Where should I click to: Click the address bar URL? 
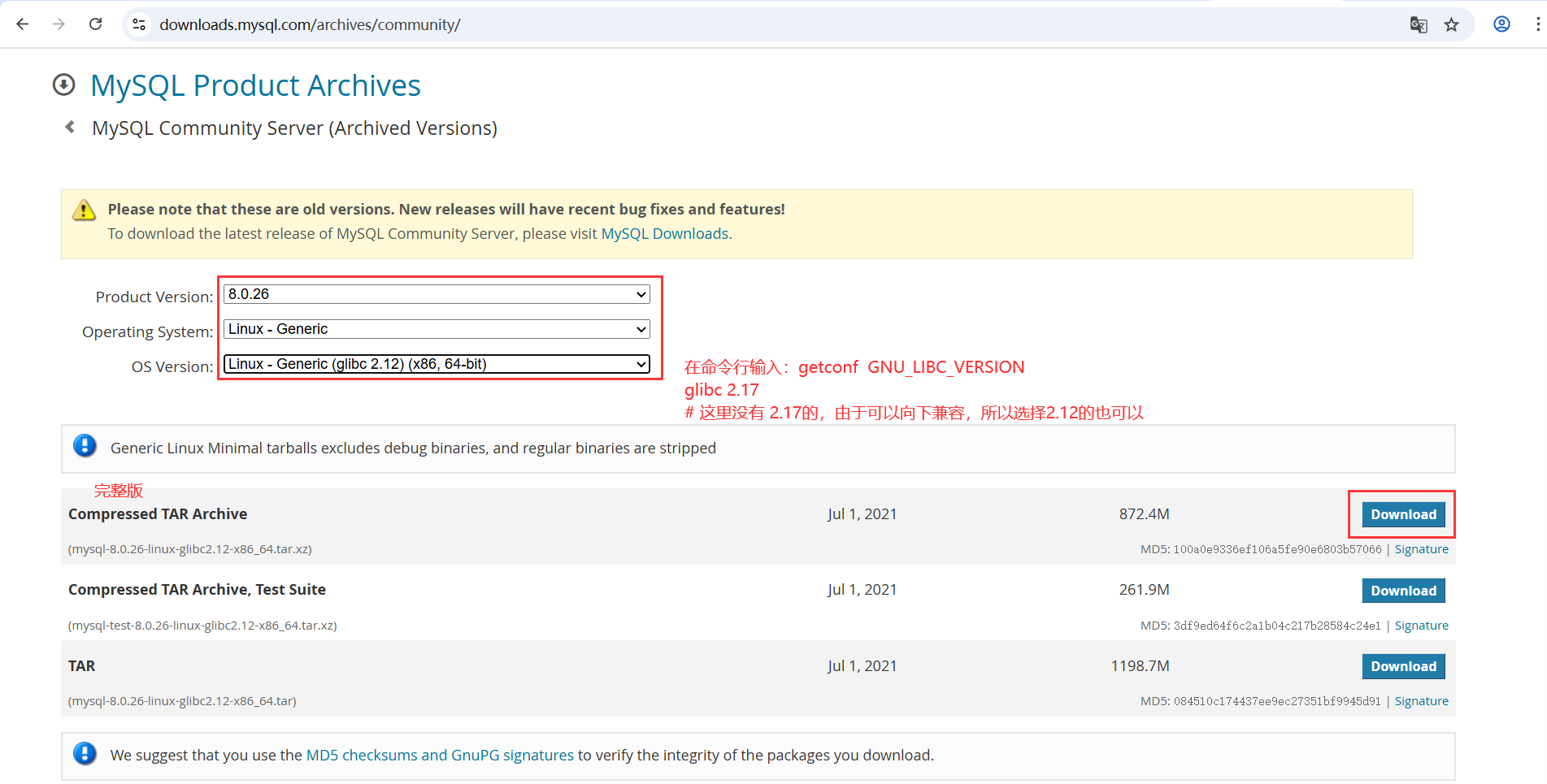click(x=310, y=24)
